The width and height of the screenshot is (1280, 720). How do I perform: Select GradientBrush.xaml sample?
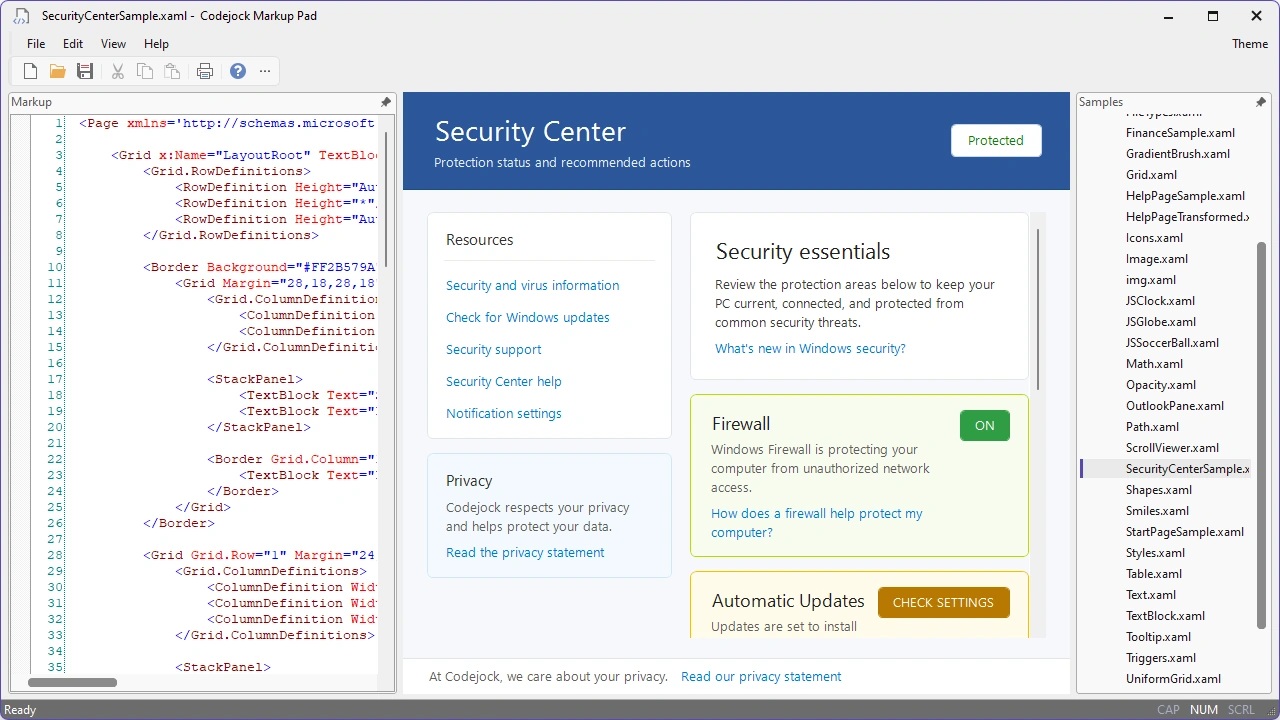(1178, 154)
